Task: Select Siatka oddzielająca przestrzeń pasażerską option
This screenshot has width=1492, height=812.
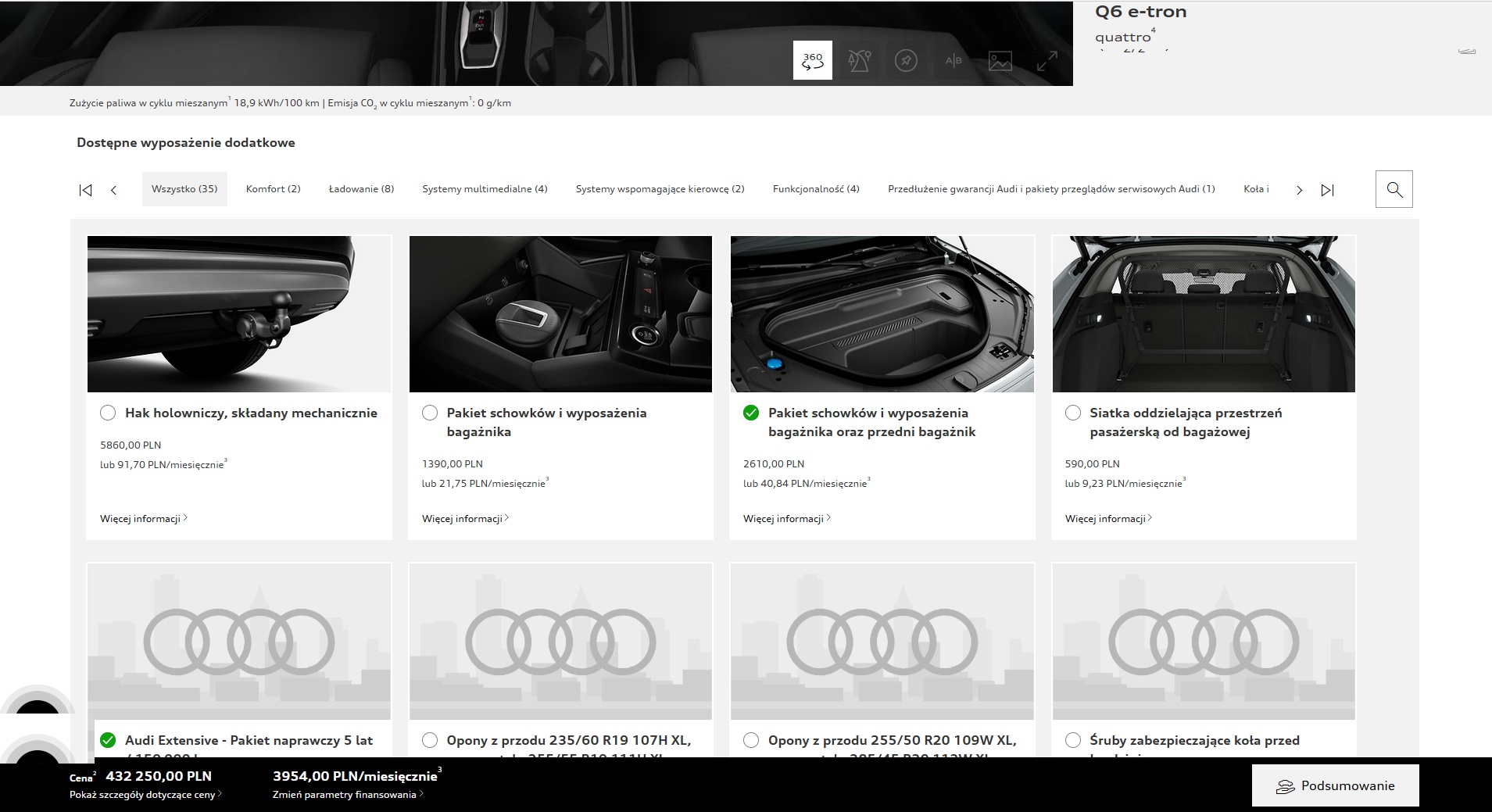Action: click(x=1073, y=413)
